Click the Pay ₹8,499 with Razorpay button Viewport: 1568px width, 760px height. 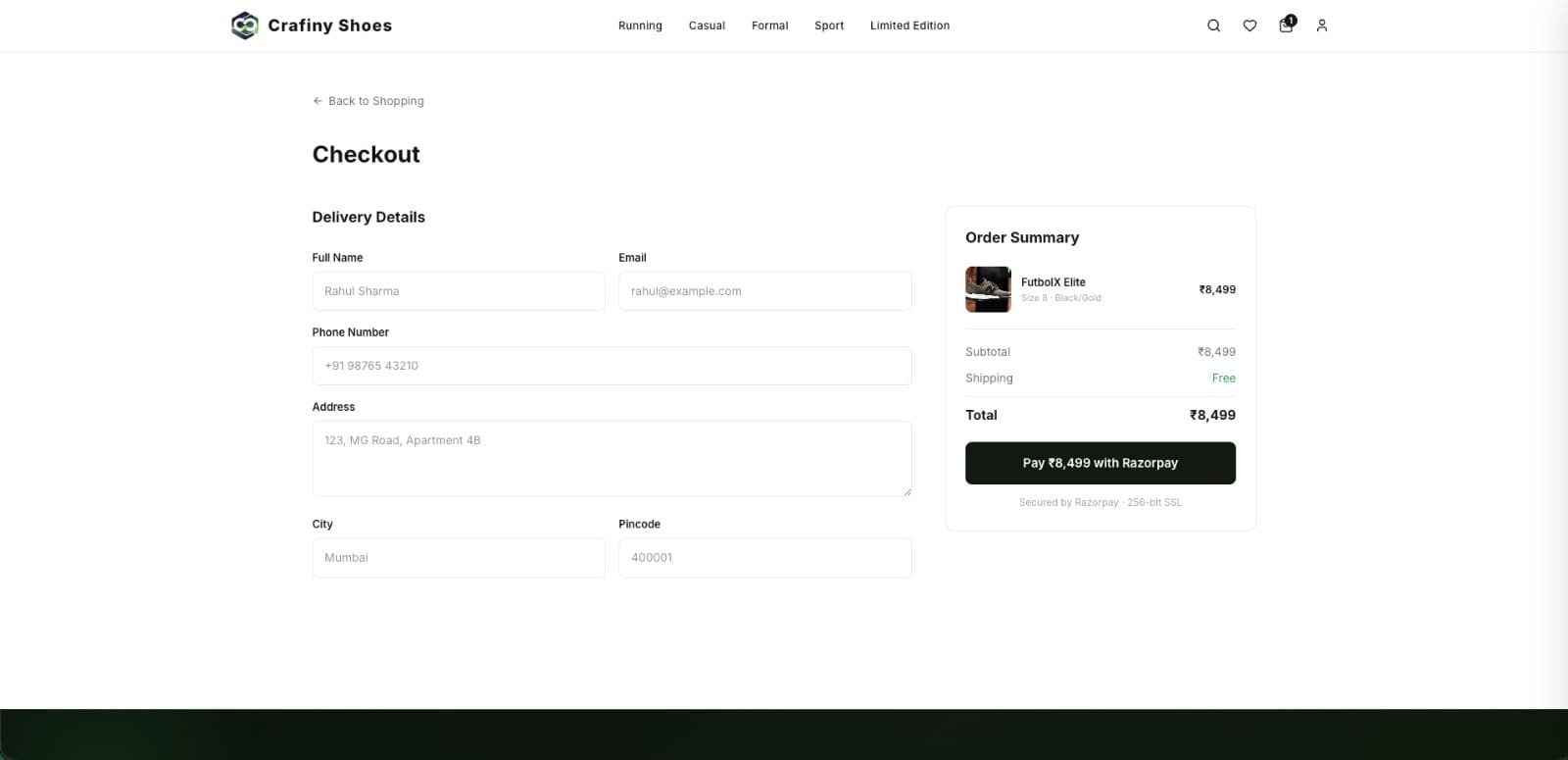click(1101, 463)
